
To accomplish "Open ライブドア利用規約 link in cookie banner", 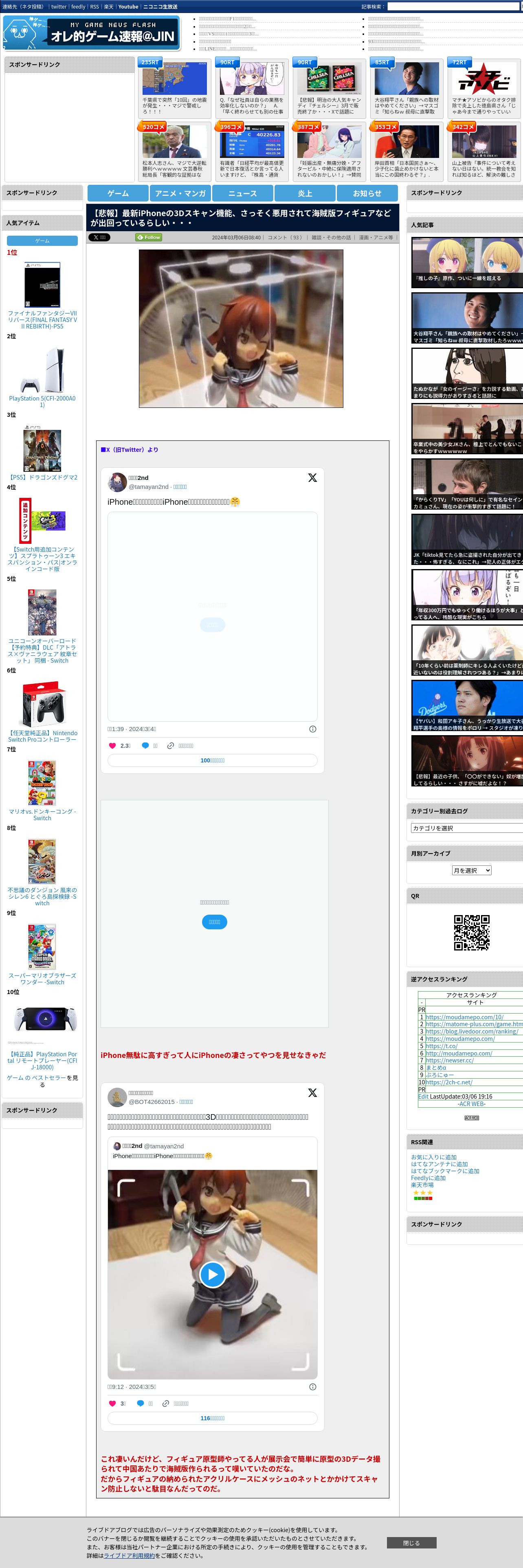I will pos(129,1555).
